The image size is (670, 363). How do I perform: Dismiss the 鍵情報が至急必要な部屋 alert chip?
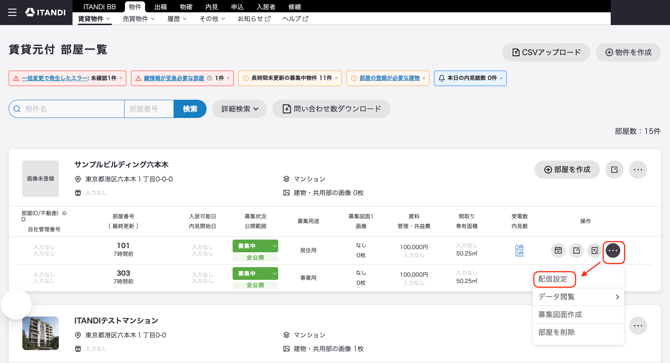228,78
